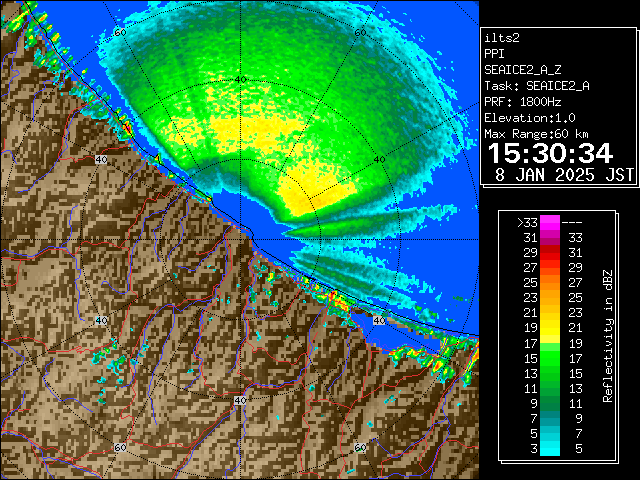Click the "PRF: 1800Hz" line
The width and height of the screenshot is (640, 480).
(x=522, y=102)
